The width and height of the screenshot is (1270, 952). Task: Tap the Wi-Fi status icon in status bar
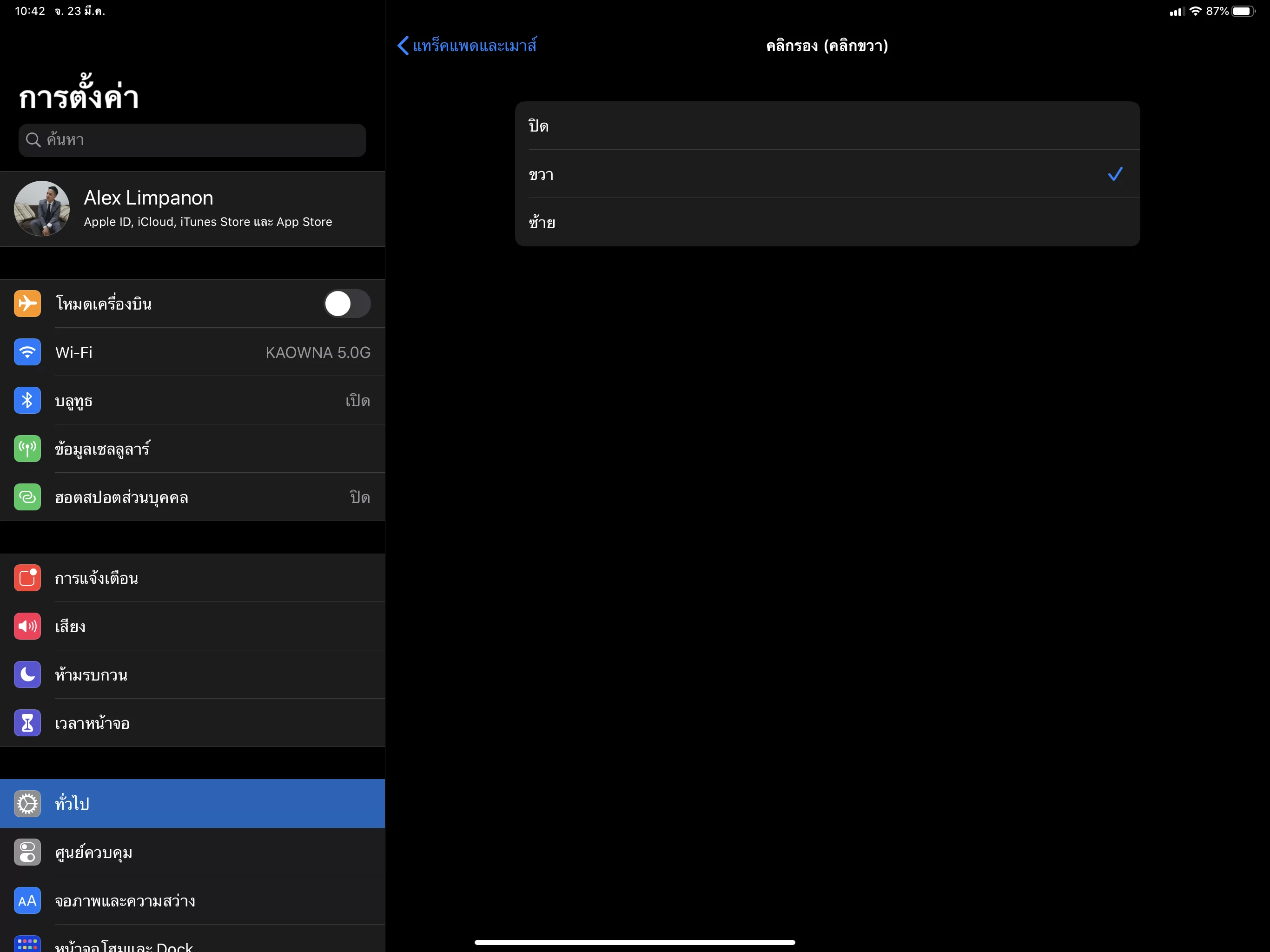pos(1195,11)
